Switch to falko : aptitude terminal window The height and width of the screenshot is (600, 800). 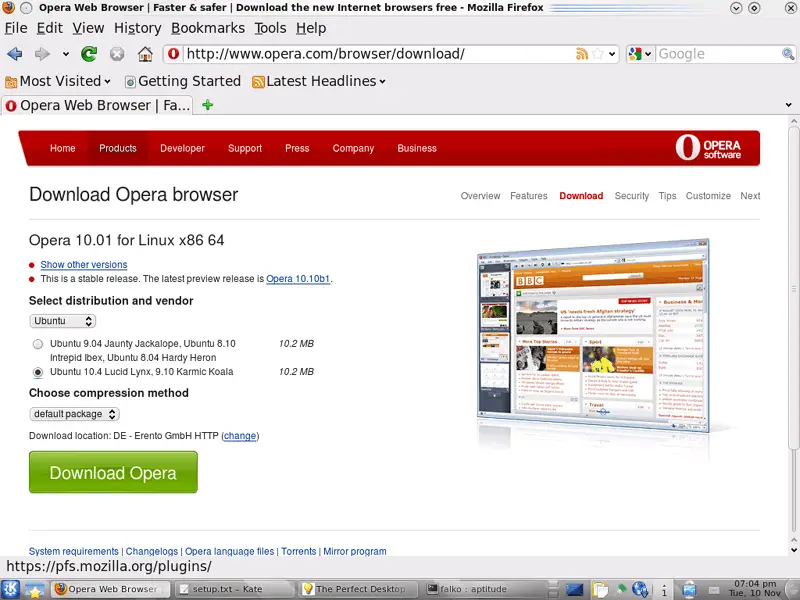click(x=485, y=589)
